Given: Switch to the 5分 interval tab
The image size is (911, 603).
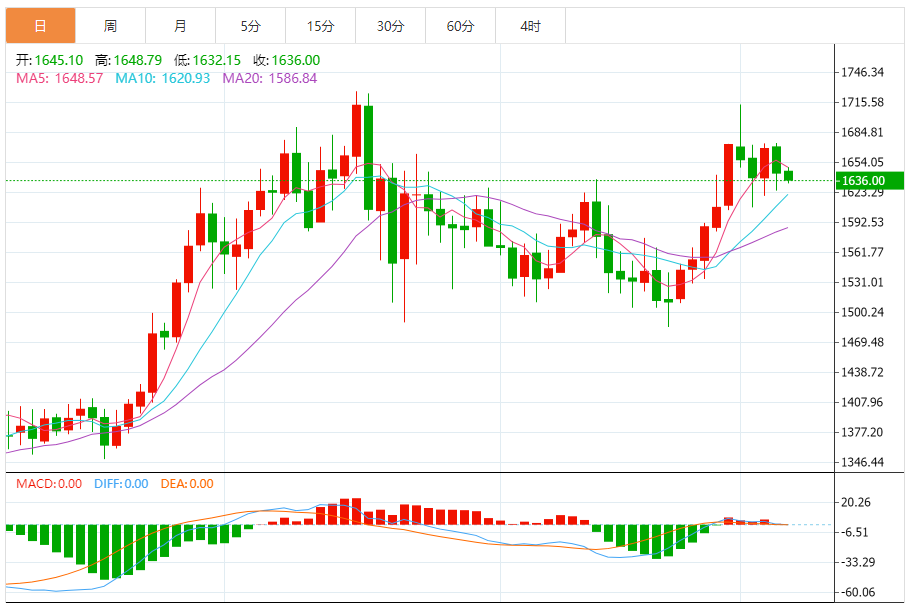Looking at the screenshot, I should 250,26.
